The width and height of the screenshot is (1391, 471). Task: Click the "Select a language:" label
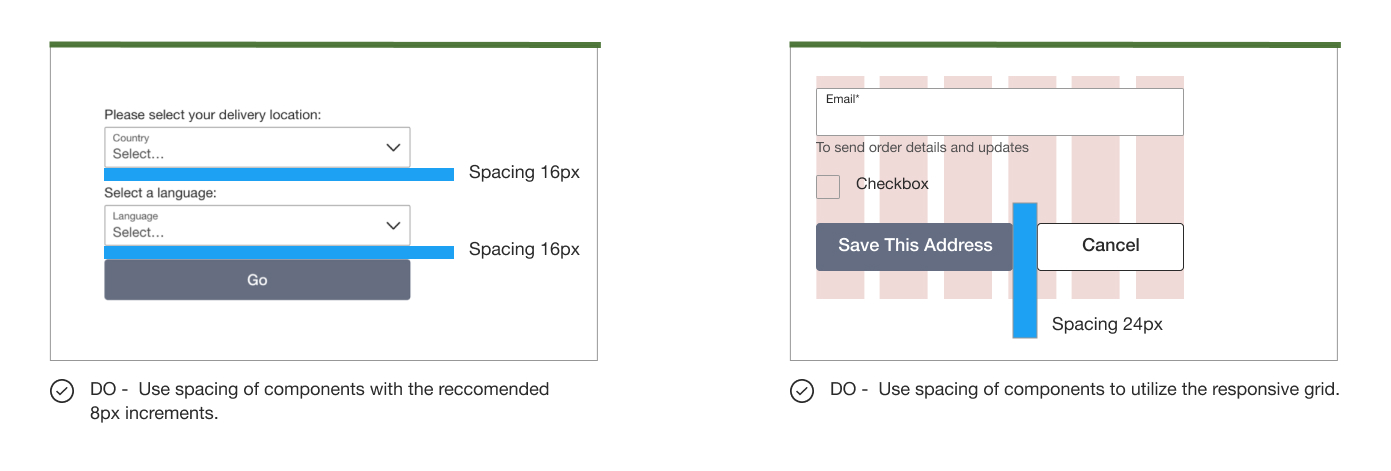(161, 193)
